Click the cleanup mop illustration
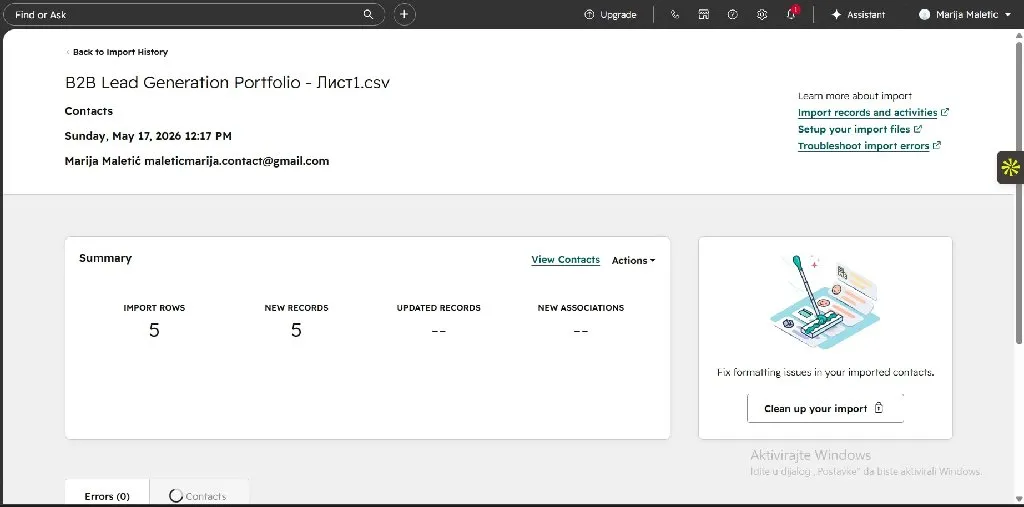1024x507 pixels. click(x=825, y=302)
